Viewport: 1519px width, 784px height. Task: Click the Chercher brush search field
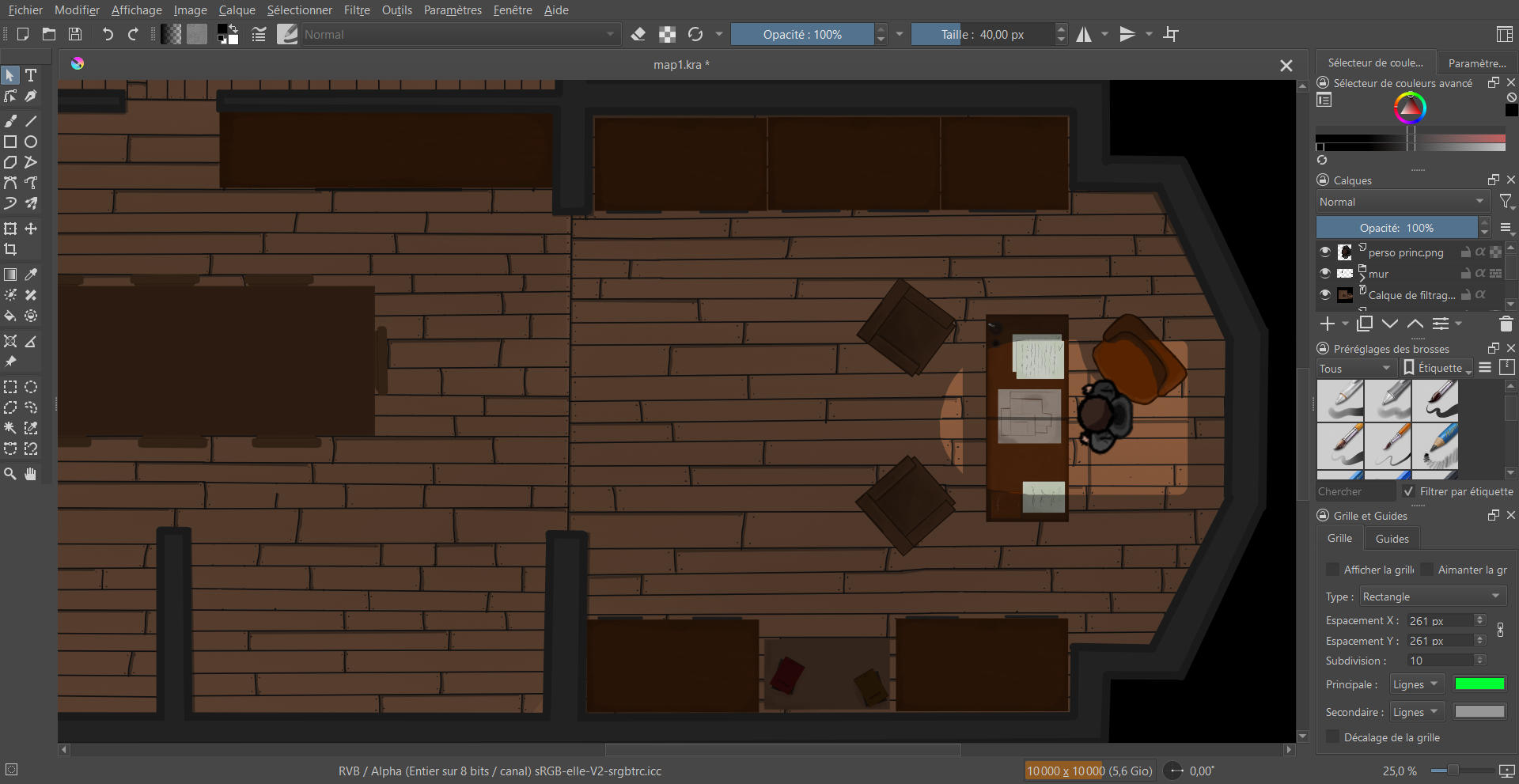pos(1354,491)
